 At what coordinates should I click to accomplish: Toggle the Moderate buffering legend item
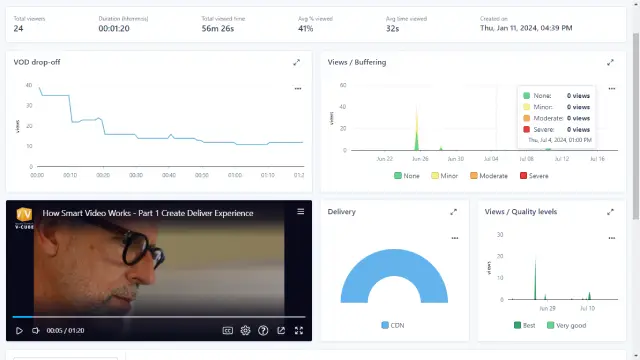pyautogui.click(x=489, y=176)
